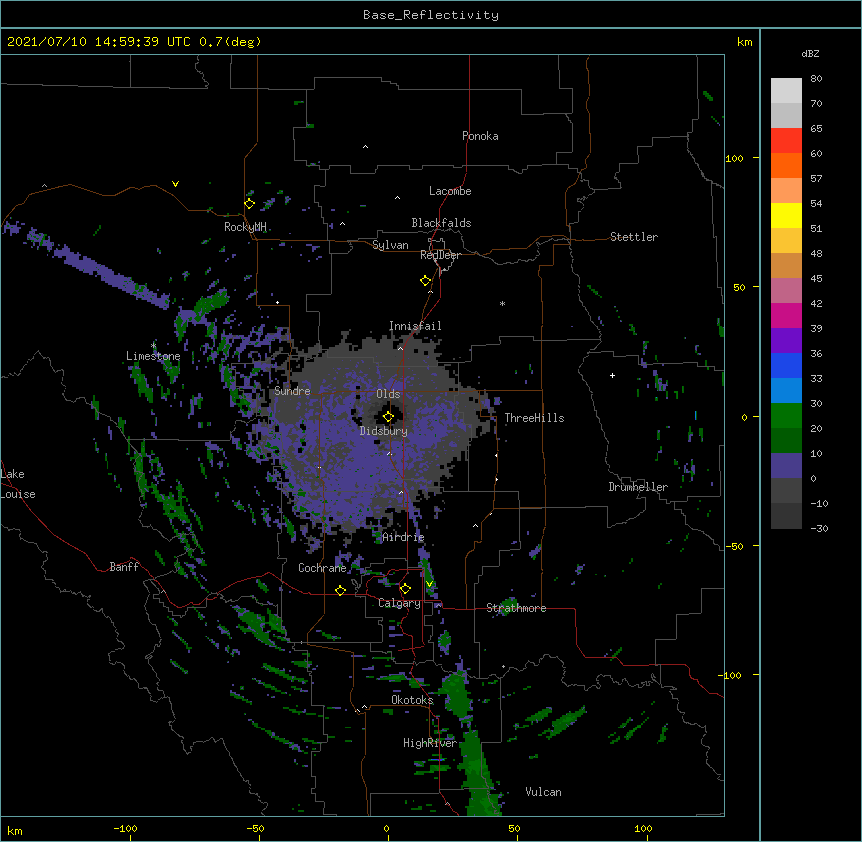
Task: Pick the magenta 42-39 dBZ legend swatch
Action: tap(786, 315)
